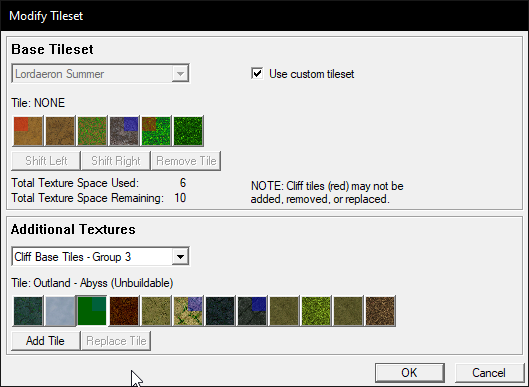
Task: Click the Shift Right button
Action: [116, 161]
